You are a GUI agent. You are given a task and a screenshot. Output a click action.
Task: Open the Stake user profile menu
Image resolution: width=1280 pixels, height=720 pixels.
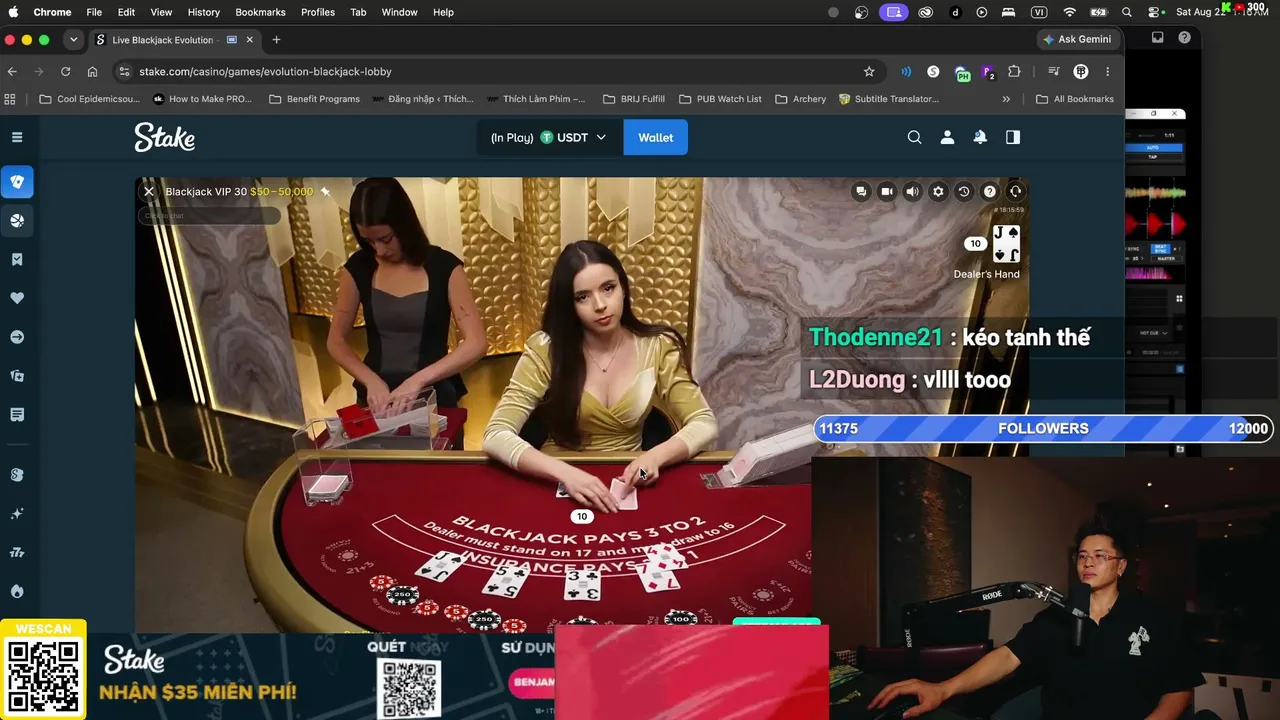click(x=947, y=137)
